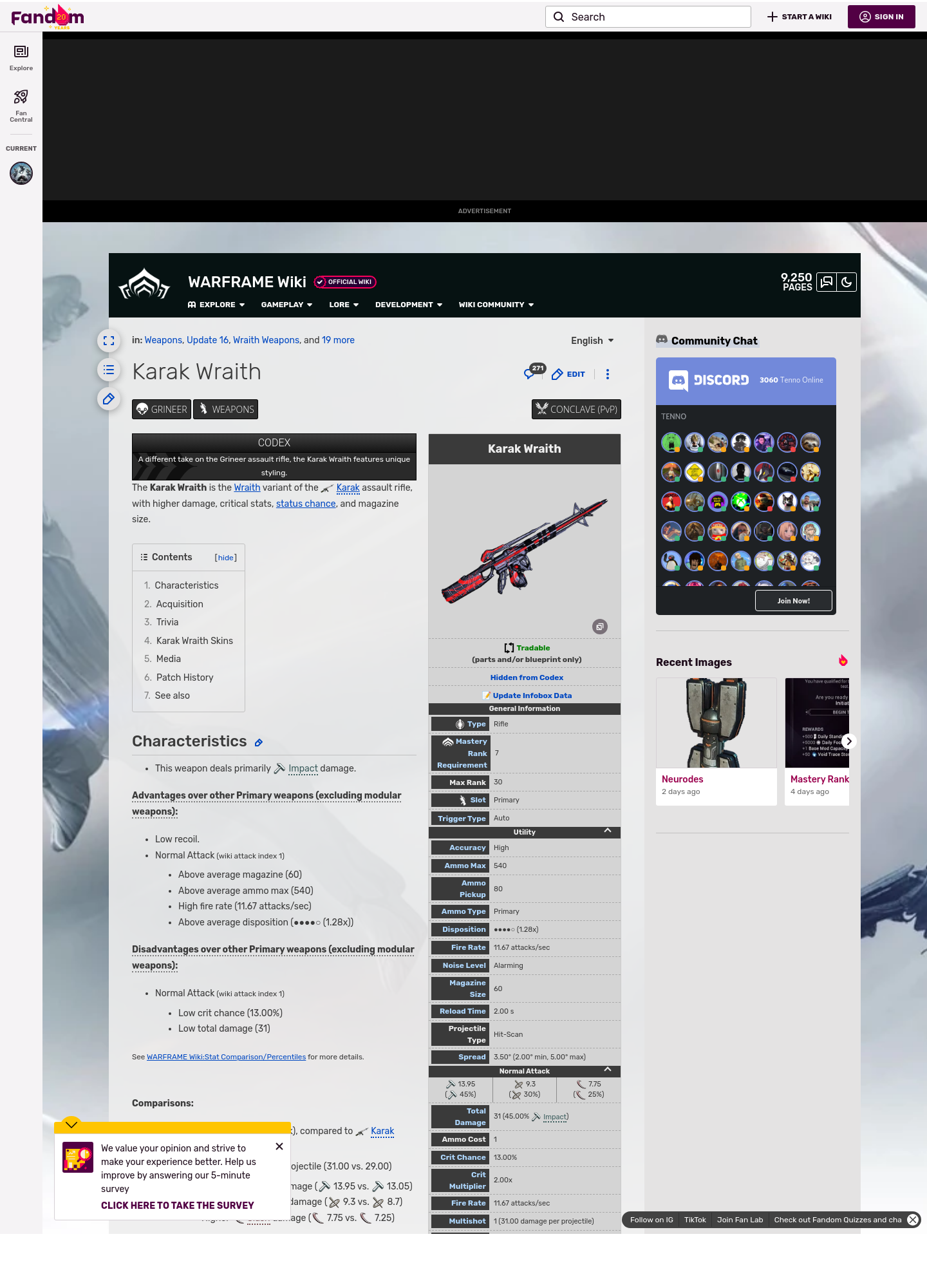Open the EXPLORE wiki dropdown
This screenshot has height=1288, width=927.
click(x=216, y=305)
